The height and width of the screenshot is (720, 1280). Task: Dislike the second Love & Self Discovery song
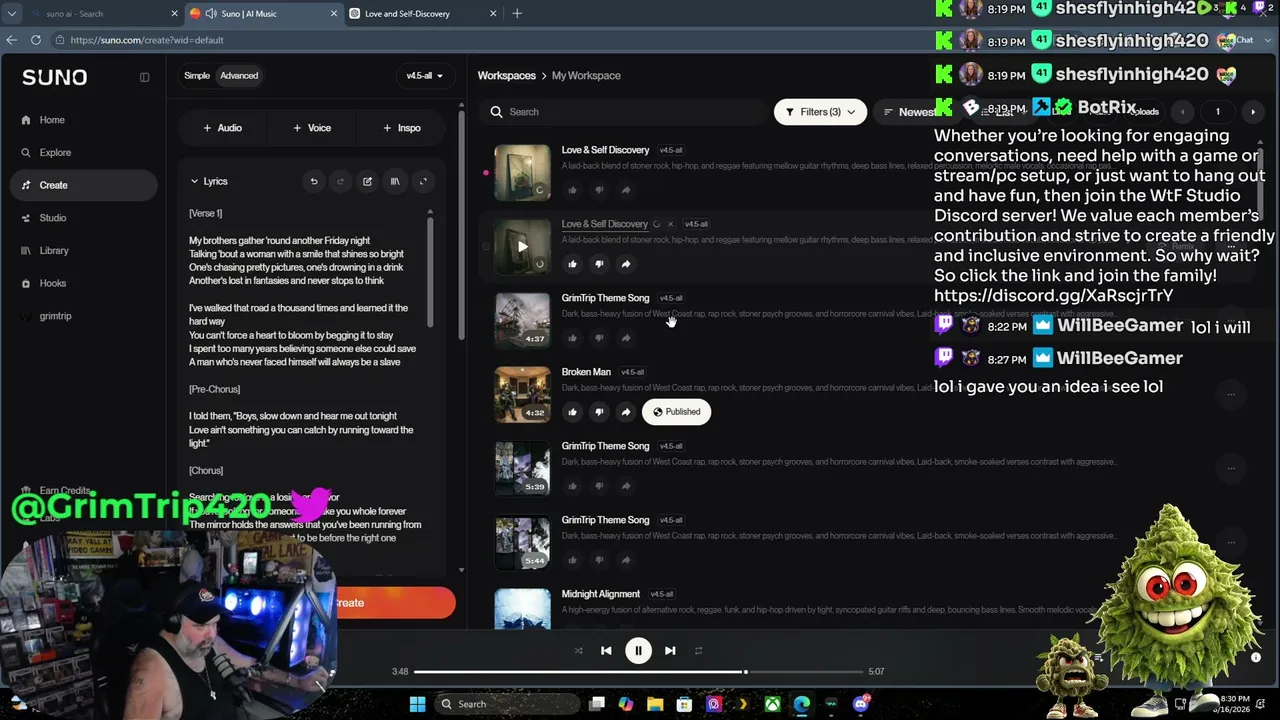coord(599,264)
